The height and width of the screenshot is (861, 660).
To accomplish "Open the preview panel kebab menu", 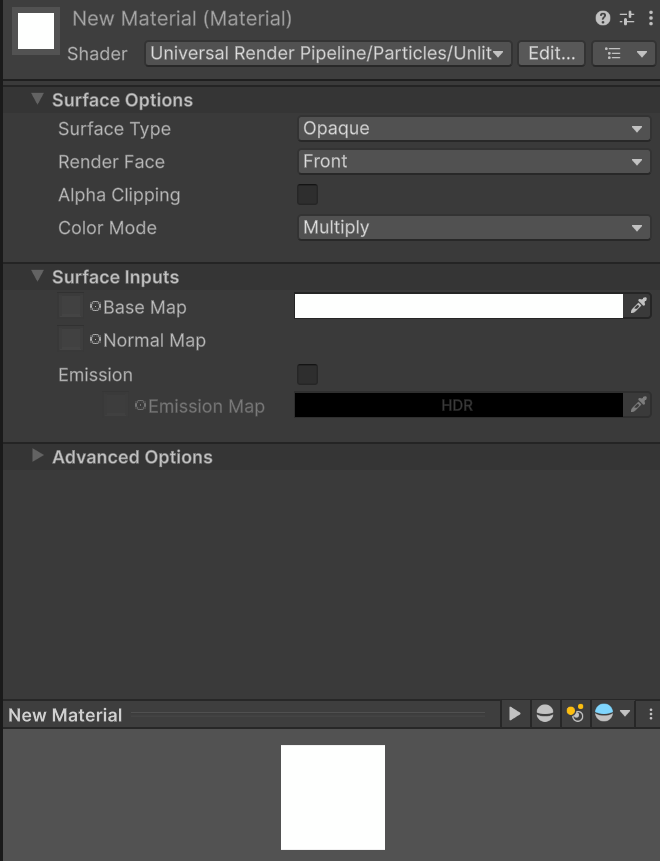I will coord(651,714).
